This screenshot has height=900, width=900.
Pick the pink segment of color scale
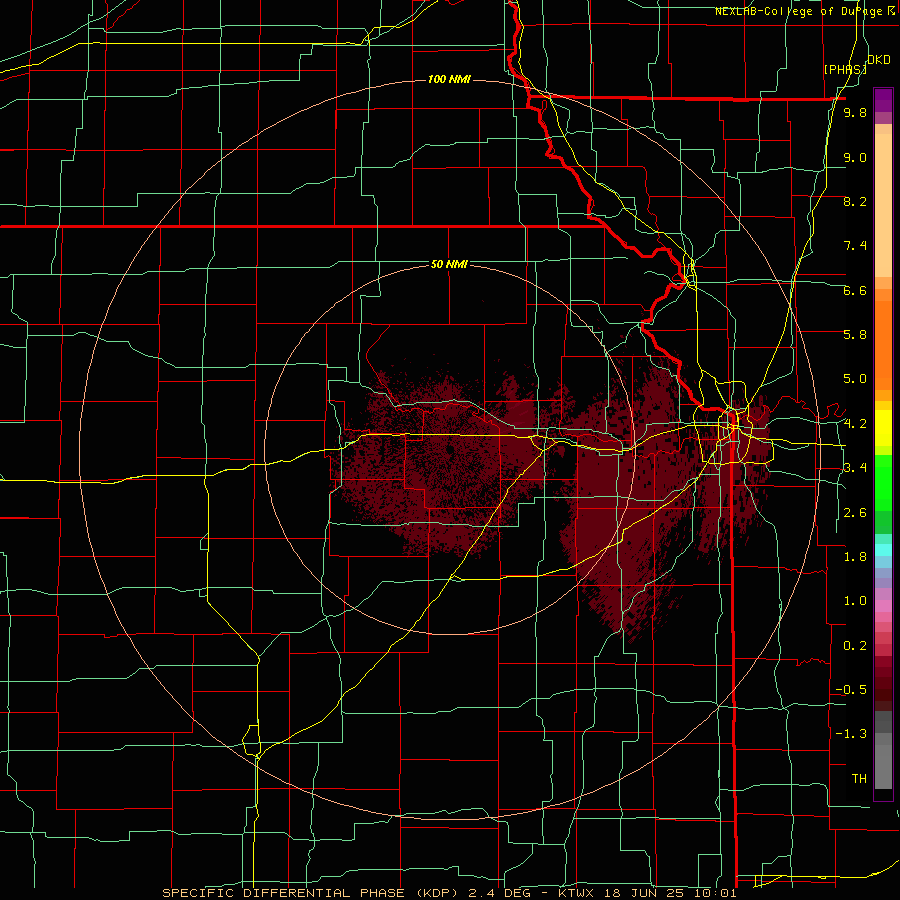883,606
